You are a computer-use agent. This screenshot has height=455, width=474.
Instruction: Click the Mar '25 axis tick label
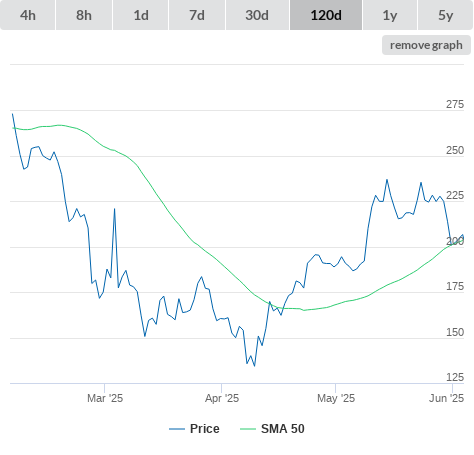(x=105, y=398)
